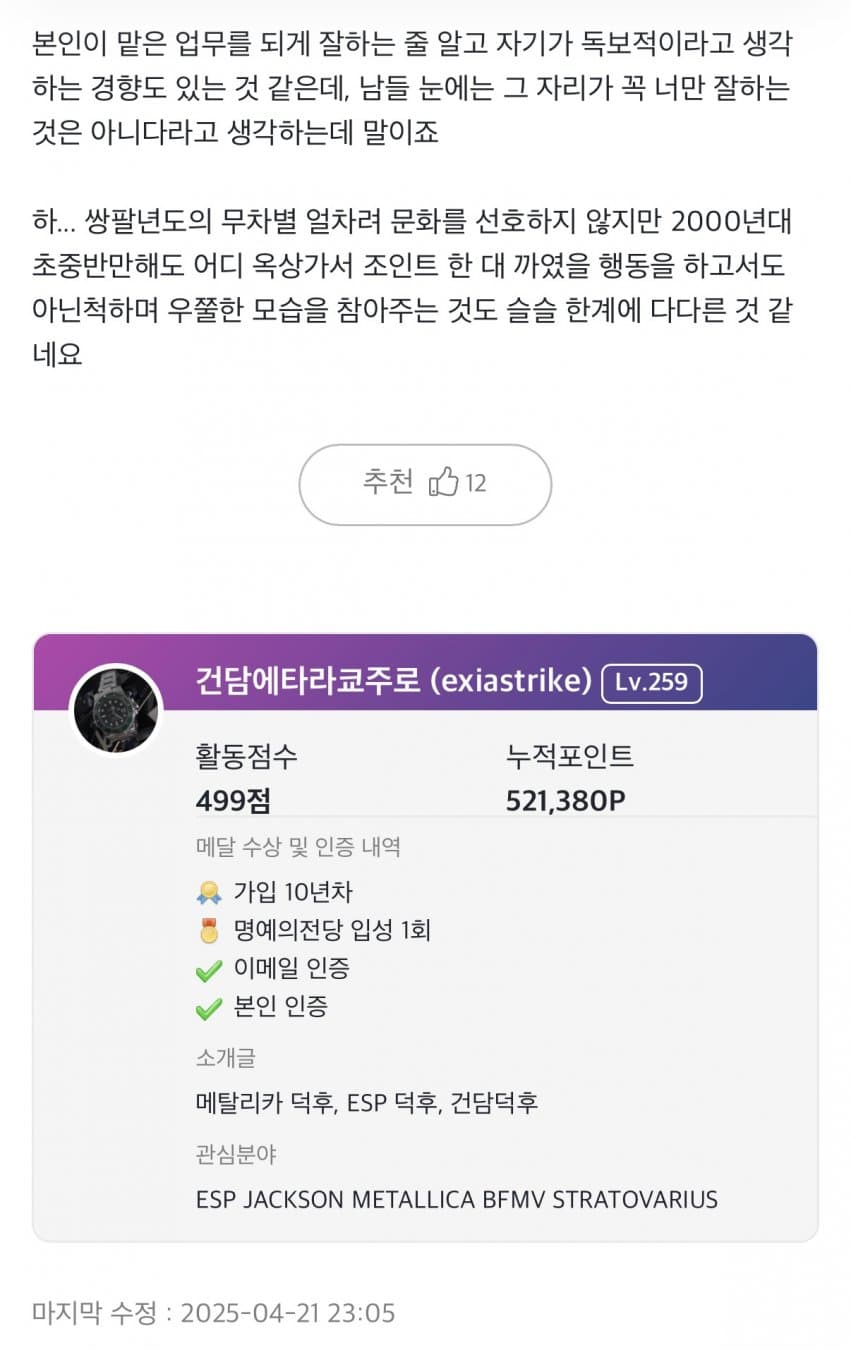Click the paragraph starting with 하… 쌍팔년도의
Viewport: 850px width, 1350px height.
point(410,287)
